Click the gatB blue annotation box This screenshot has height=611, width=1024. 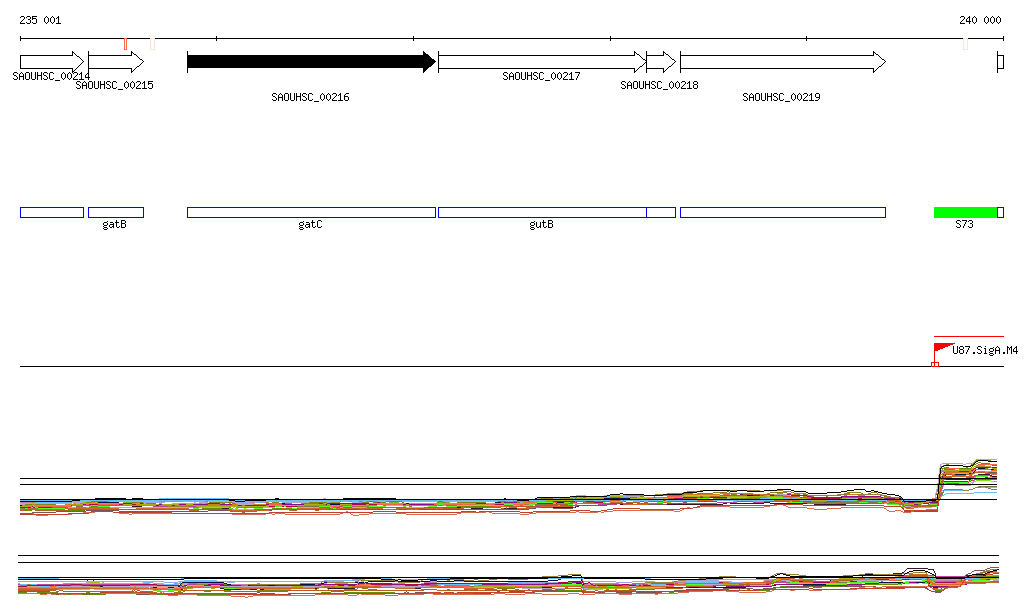(116, 212)
